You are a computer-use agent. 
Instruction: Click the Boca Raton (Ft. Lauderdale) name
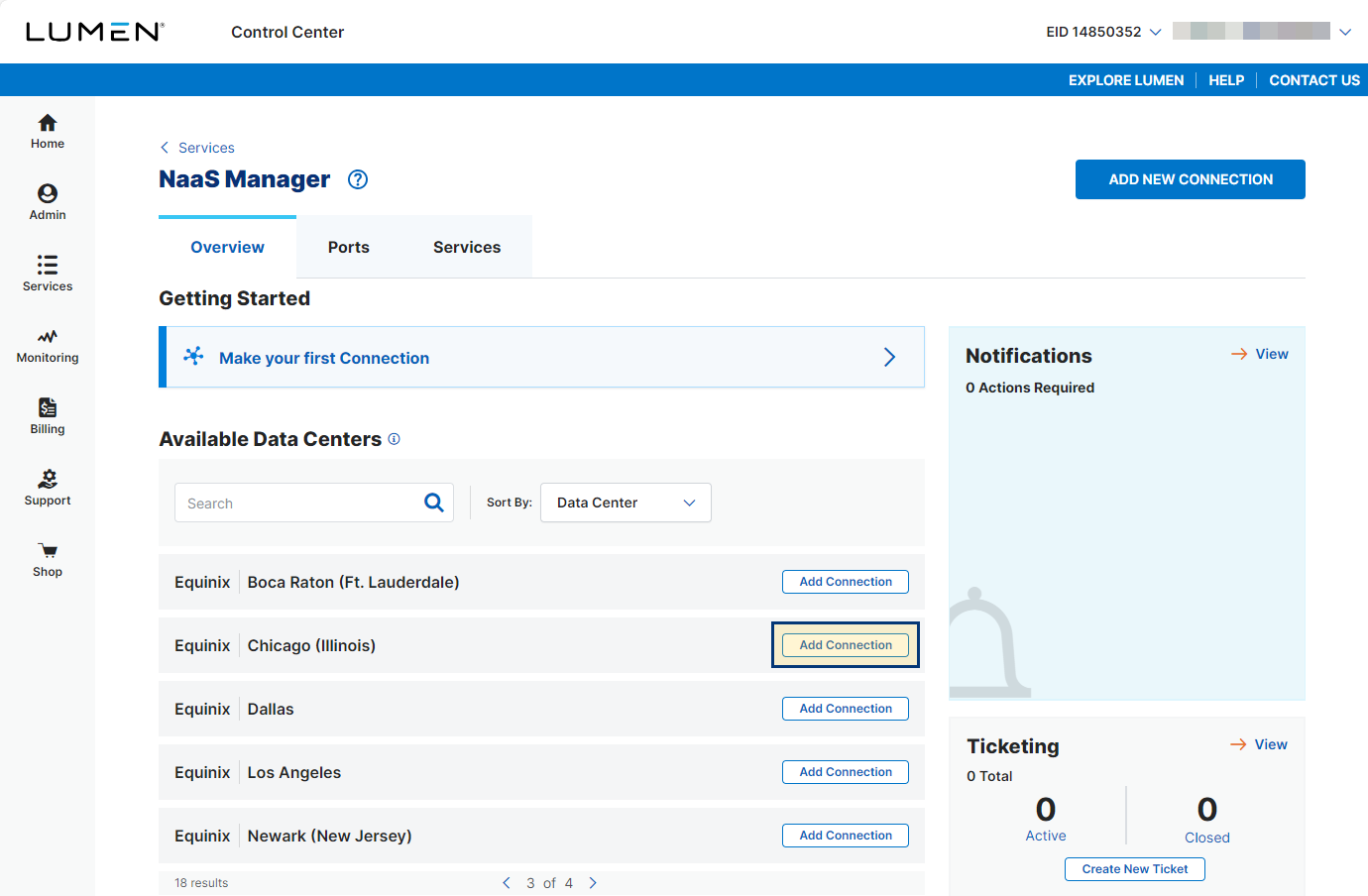coord(354,582)
